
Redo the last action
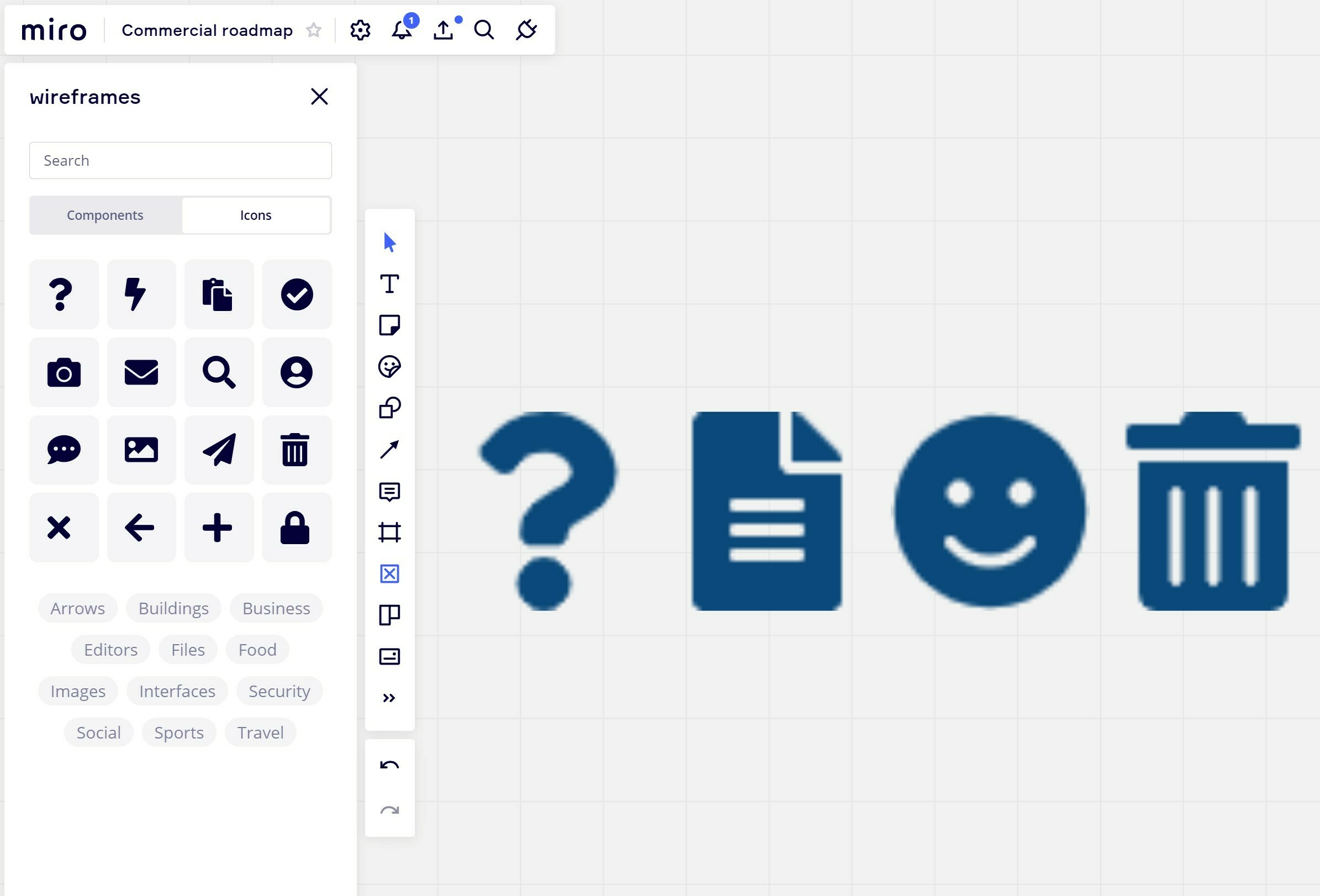coord(389,810)
